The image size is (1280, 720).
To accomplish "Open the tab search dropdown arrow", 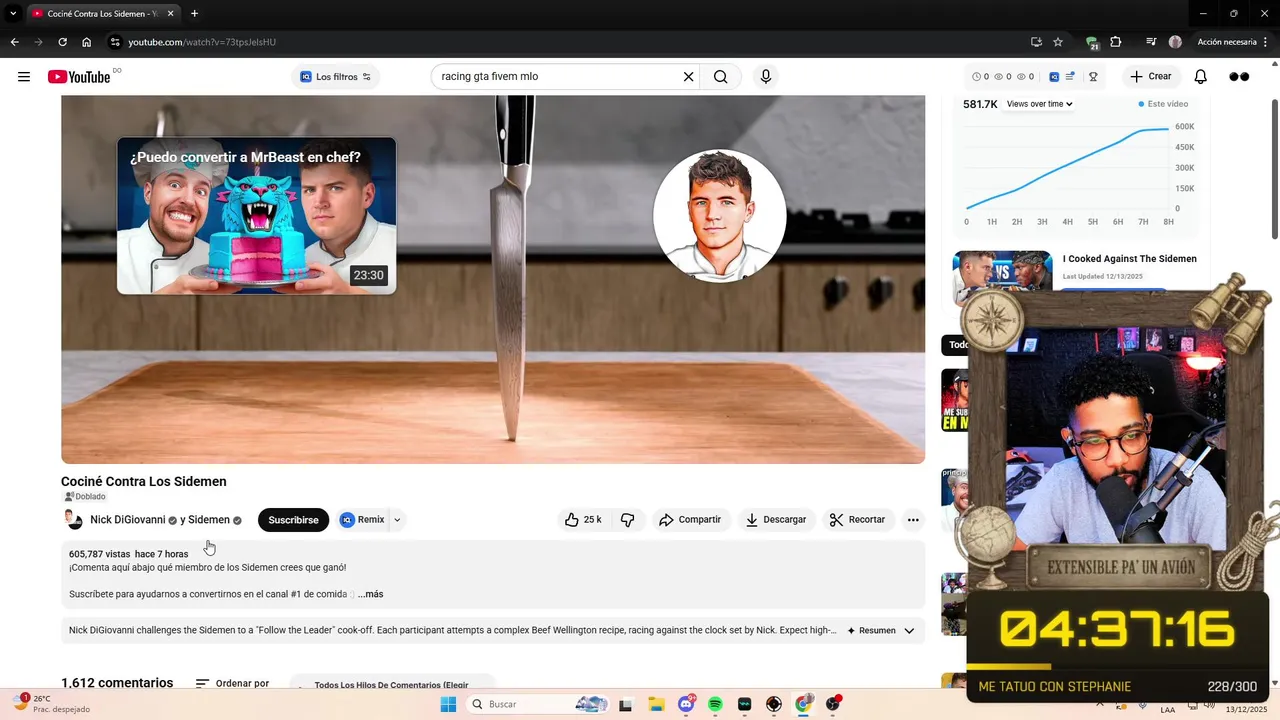I will (x=12, y=14).
